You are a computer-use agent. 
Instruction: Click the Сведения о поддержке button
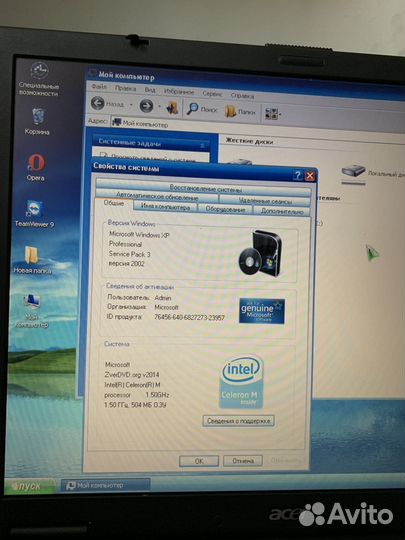click(x=238, y=420)
